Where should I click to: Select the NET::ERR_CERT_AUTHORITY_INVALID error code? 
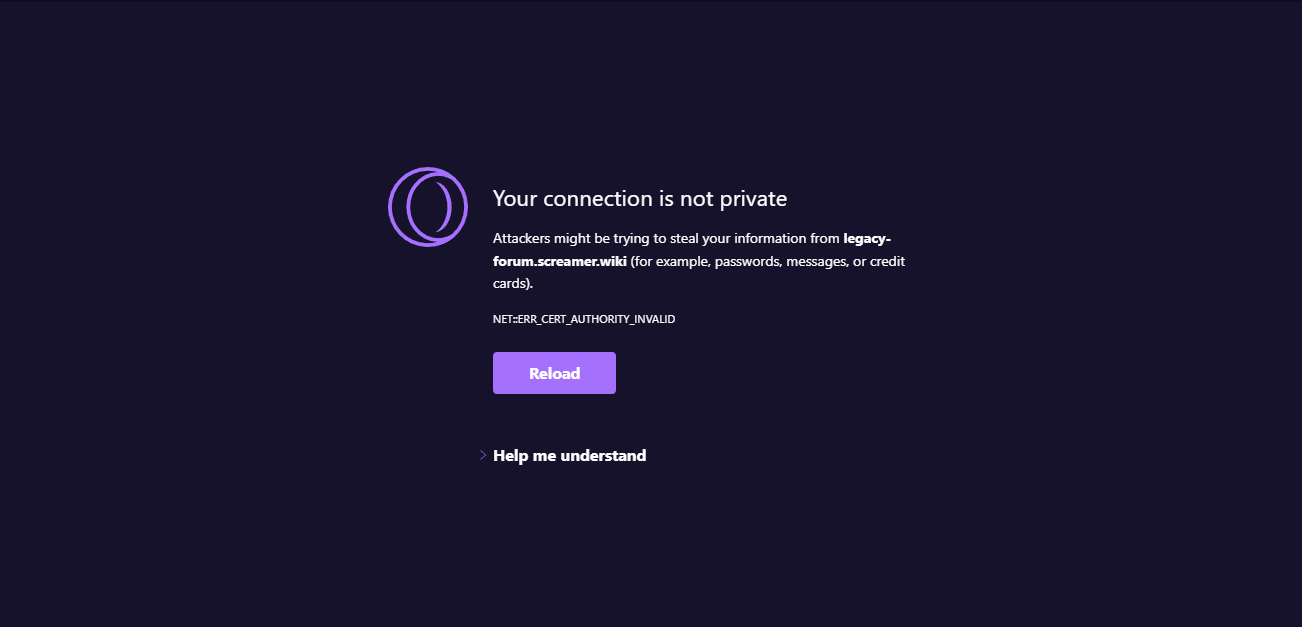[x=584, y=319]
